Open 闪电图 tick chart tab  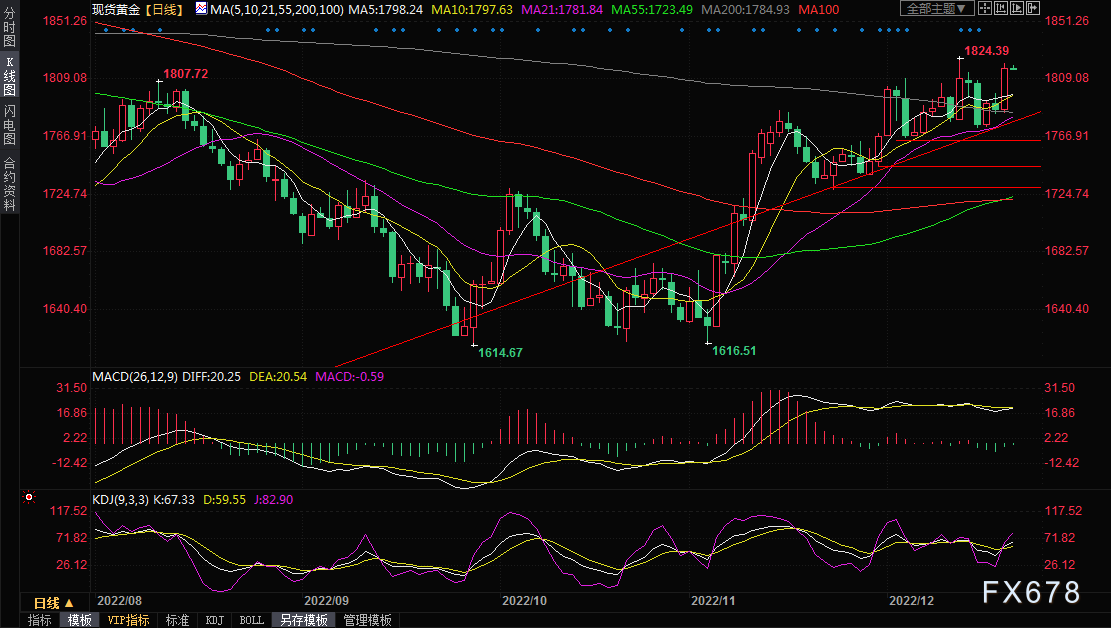click(9, 124)
